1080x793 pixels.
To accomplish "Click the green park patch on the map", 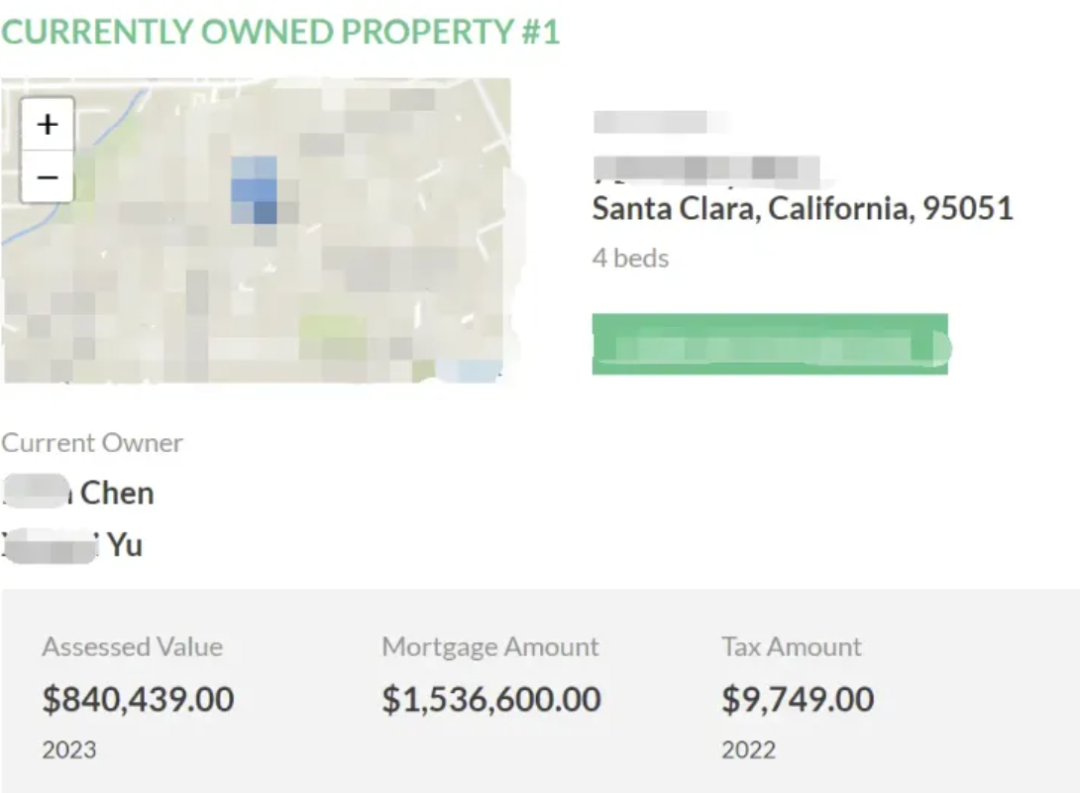I will tap(333, 328).
